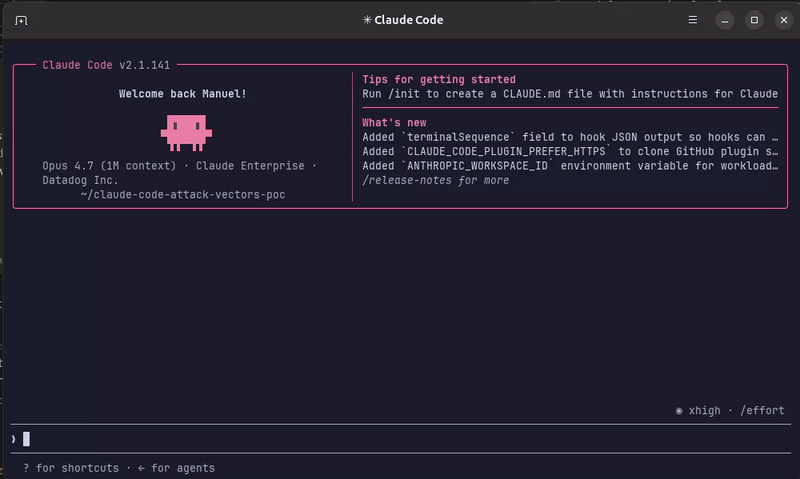Open a new terminal tab with plus icon
800x479 pixels.
[x=21, y=20]
